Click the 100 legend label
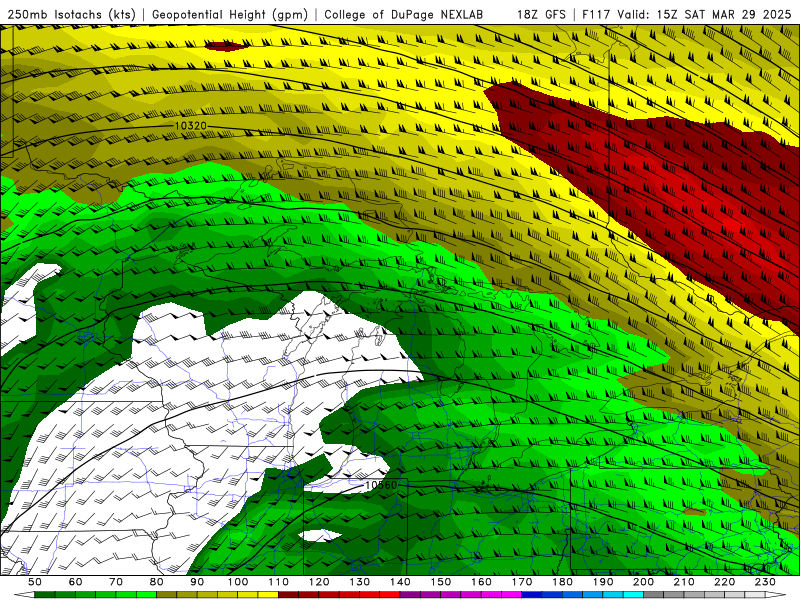This screenshot has height=600, width=800. [238, 582]
